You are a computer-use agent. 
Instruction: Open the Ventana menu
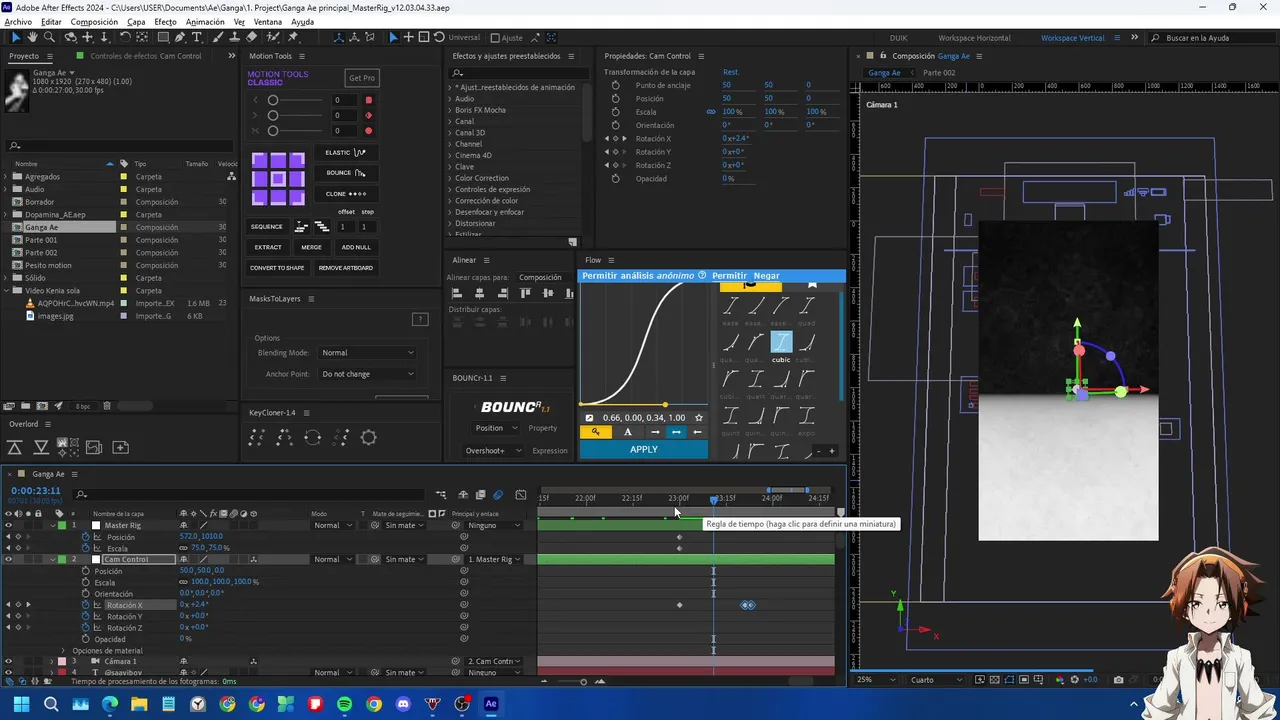[x=267, y=22]
